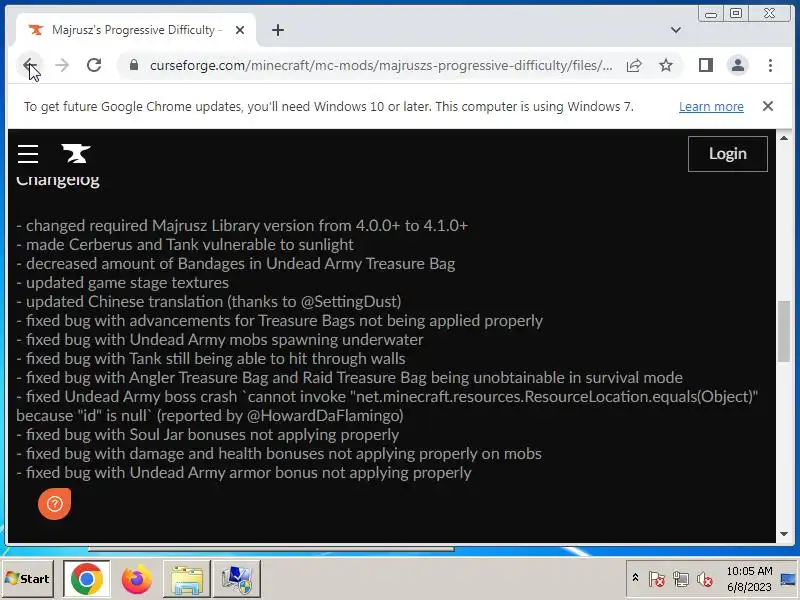Reload the CurseForge page
The image size is (800, 600).
tap(94, 65)
